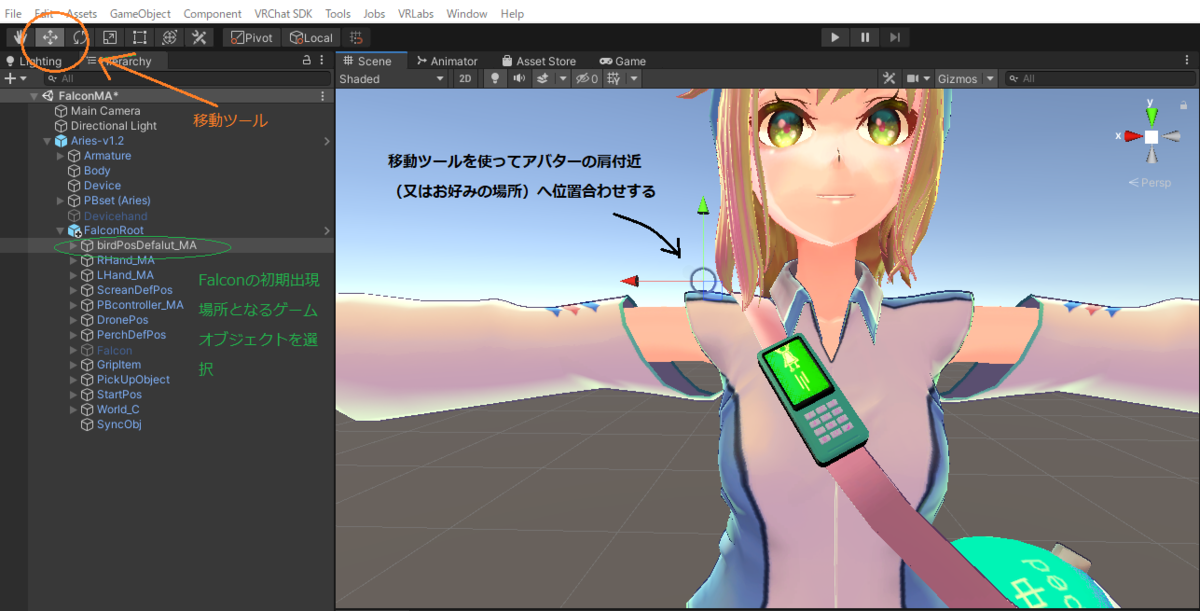Open Gizmos dropdown arrow
Viewport: 1200px width, 611px height.
(x=990, y=78)
